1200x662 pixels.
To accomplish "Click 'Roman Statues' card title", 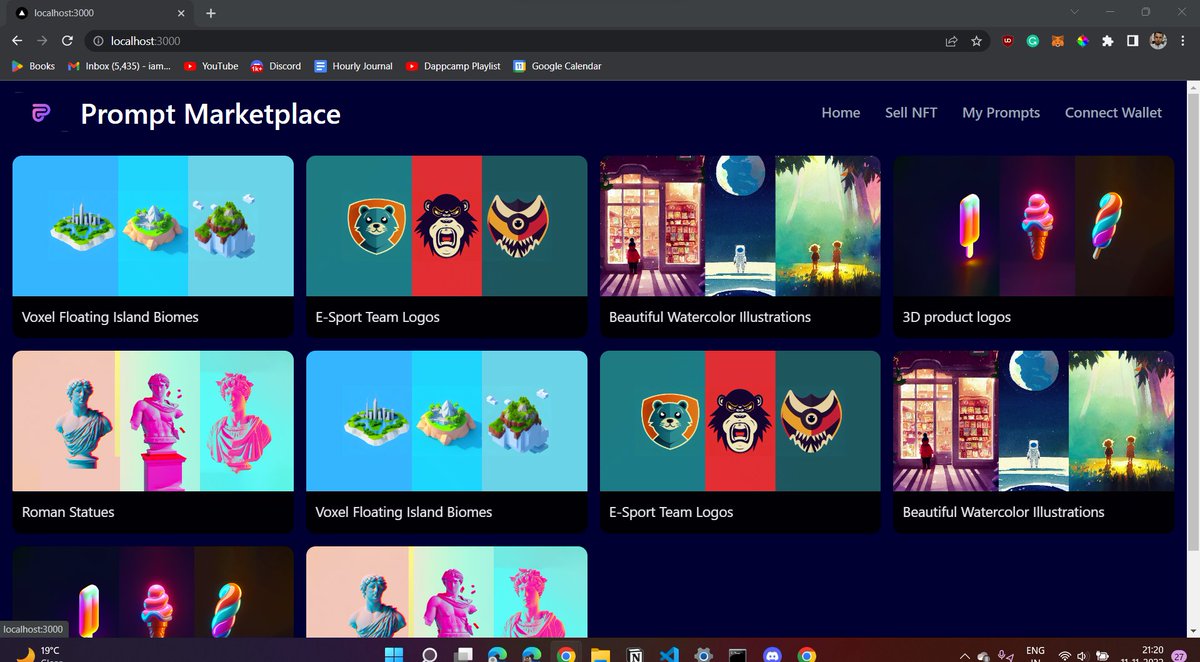I will [x=68, y=512].
